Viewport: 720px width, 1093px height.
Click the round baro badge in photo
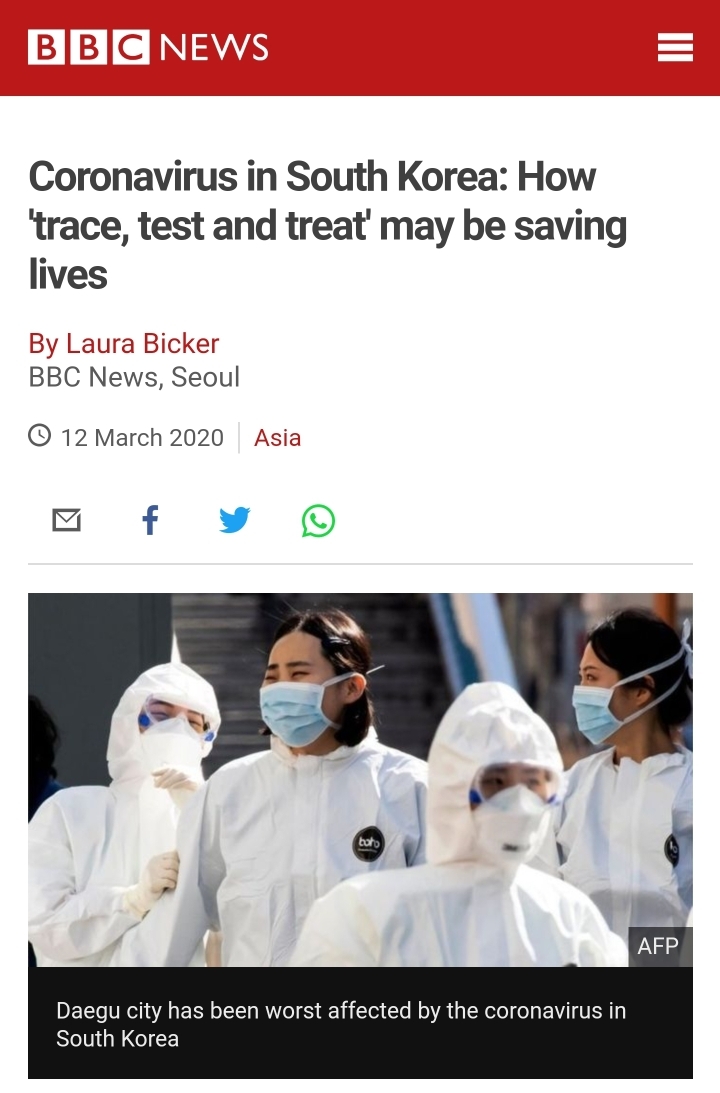[x=369, y=843]
